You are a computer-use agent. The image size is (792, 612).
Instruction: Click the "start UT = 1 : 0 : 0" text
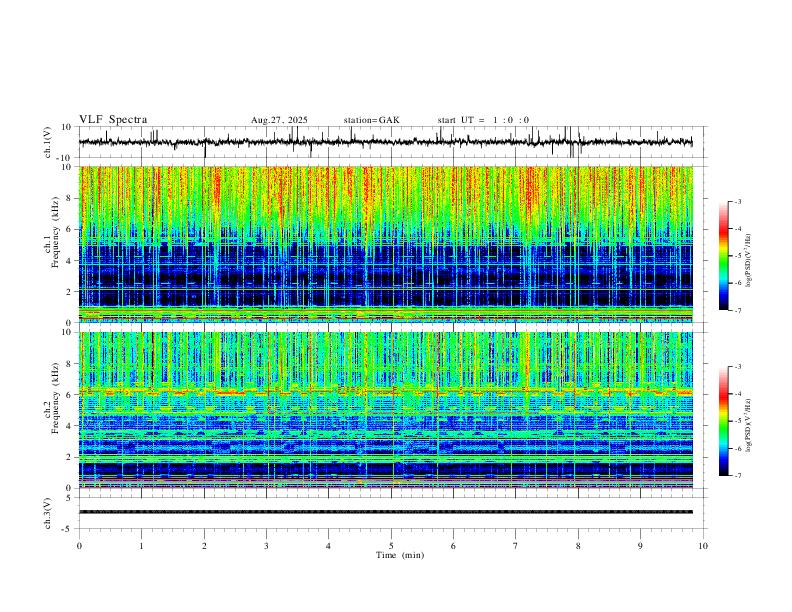[483, 120]
